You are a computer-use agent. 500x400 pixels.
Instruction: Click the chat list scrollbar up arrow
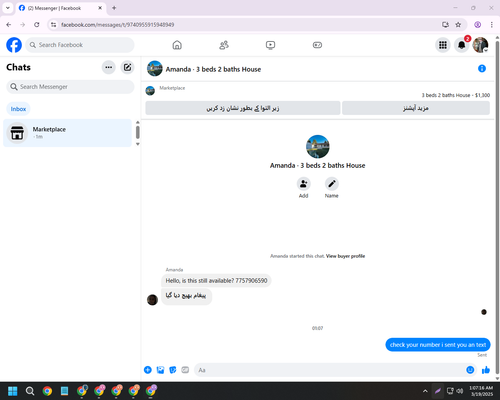click(138, 122)
